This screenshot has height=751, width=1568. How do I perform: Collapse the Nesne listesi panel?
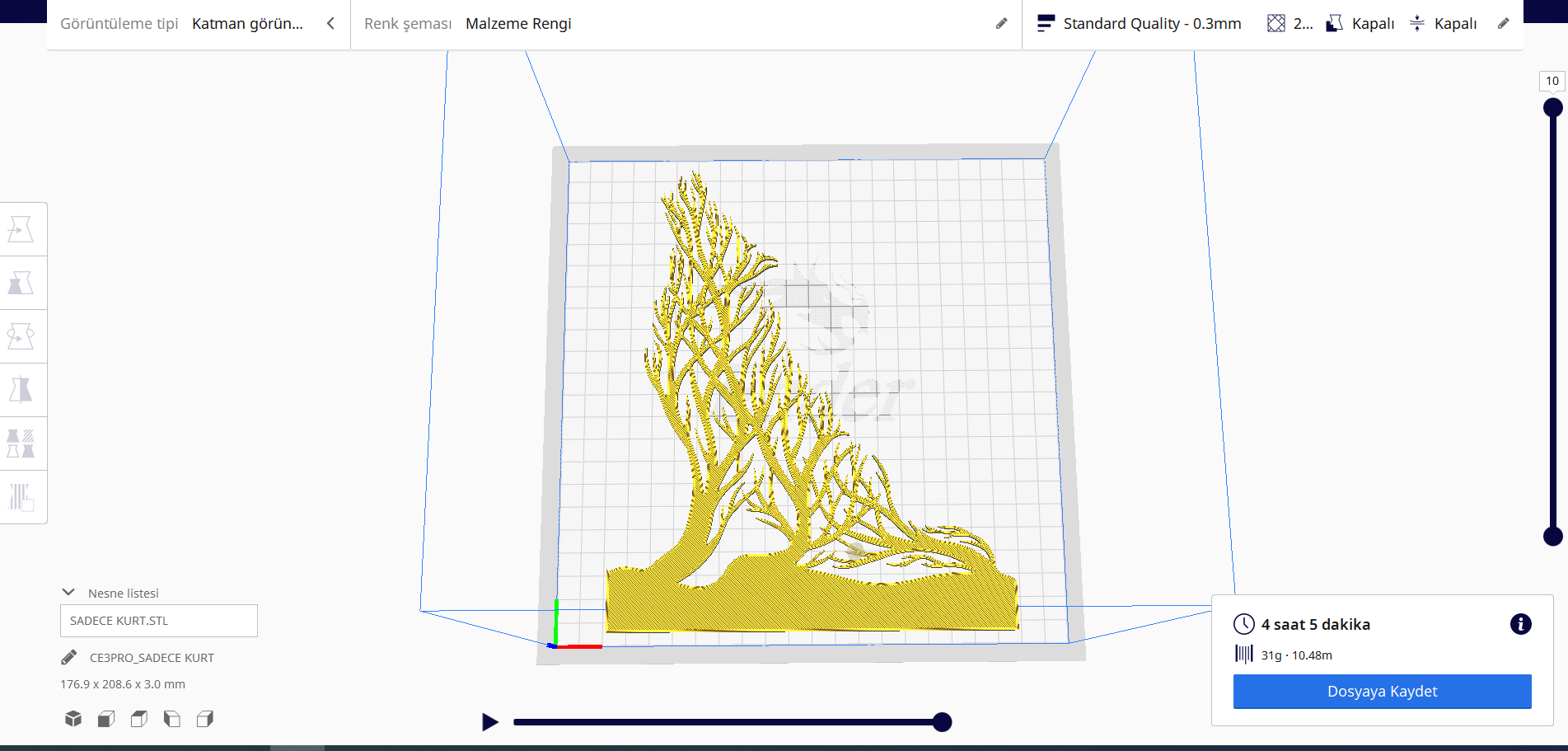point(68,591)
